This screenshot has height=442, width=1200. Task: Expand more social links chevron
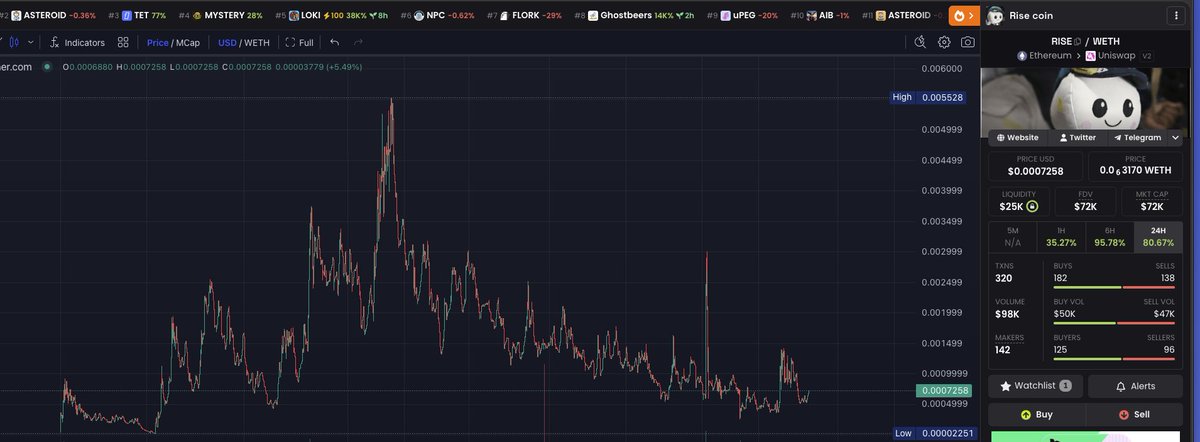[x=1175, y=138]
